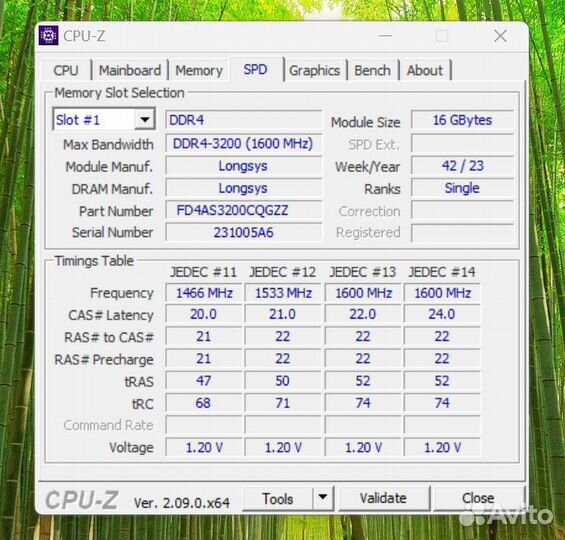Click the empty Registered field
The height and width of the screenshot is (540, 565).
[x=462, y=233]
